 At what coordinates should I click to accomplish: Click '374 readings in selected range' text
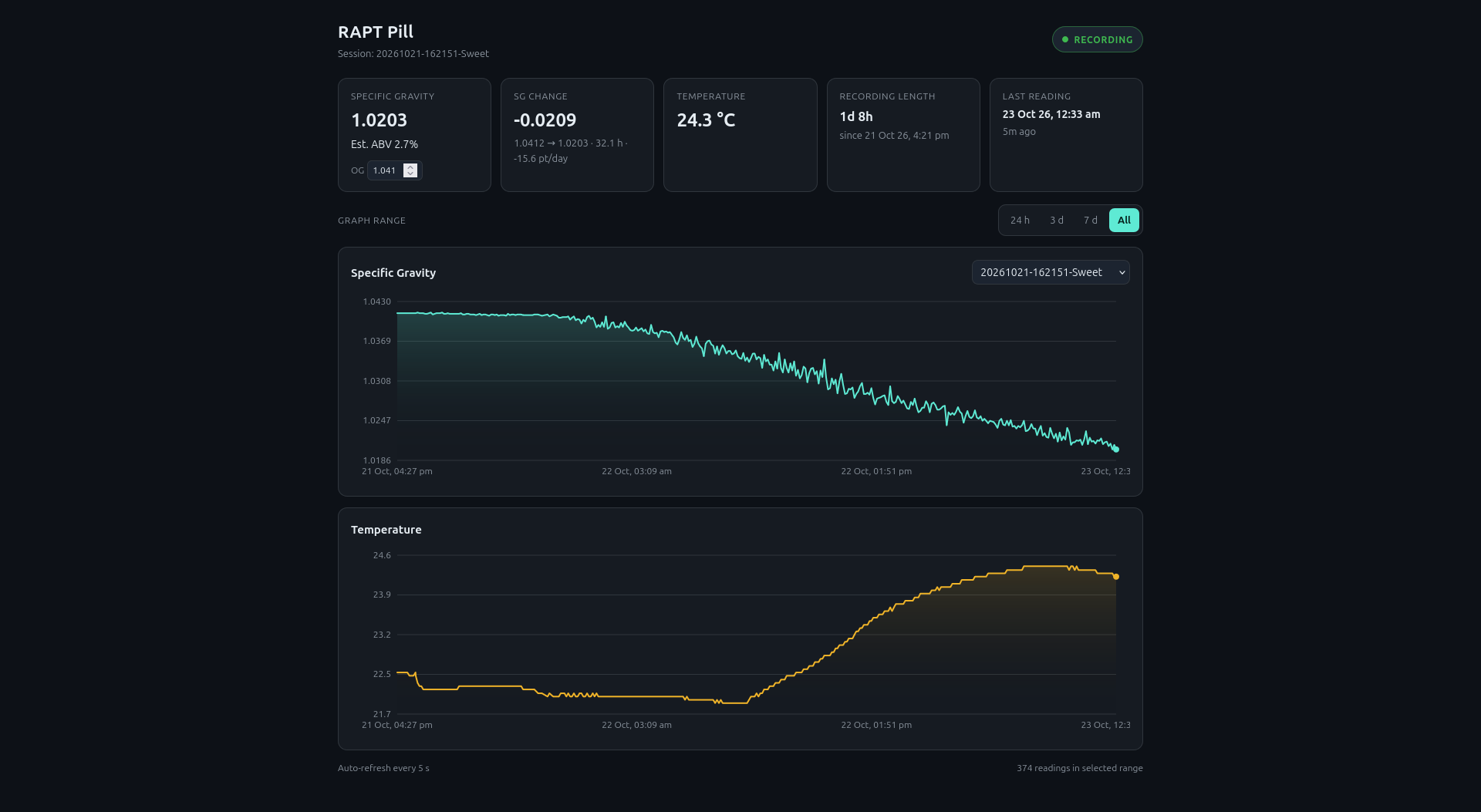coord(1080,768)
